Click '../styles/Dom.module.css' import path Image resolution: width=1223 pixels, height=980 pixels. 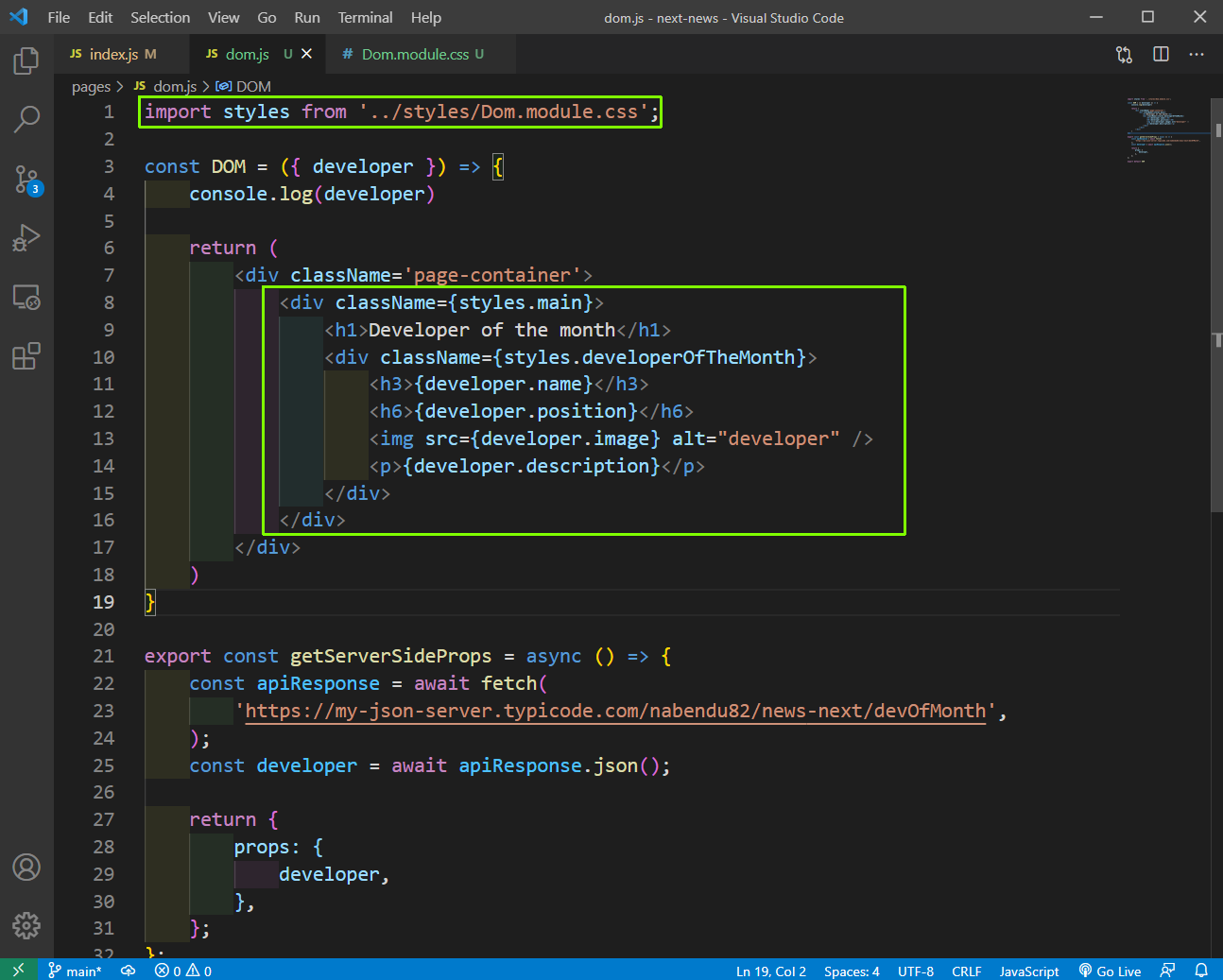coord(503,112)
